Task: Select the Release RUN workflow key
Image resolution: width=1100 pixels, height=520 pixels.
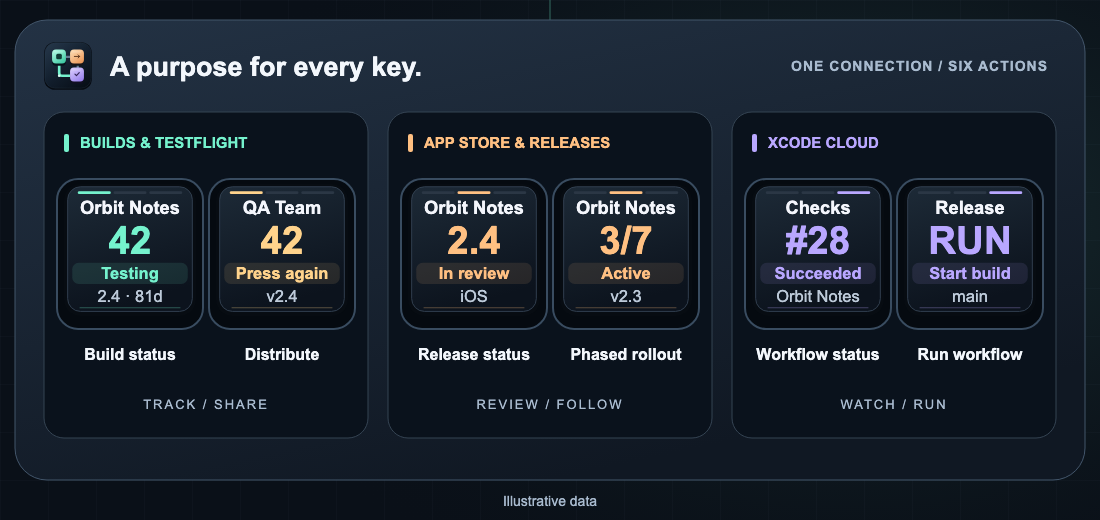Action: [970, 253]
